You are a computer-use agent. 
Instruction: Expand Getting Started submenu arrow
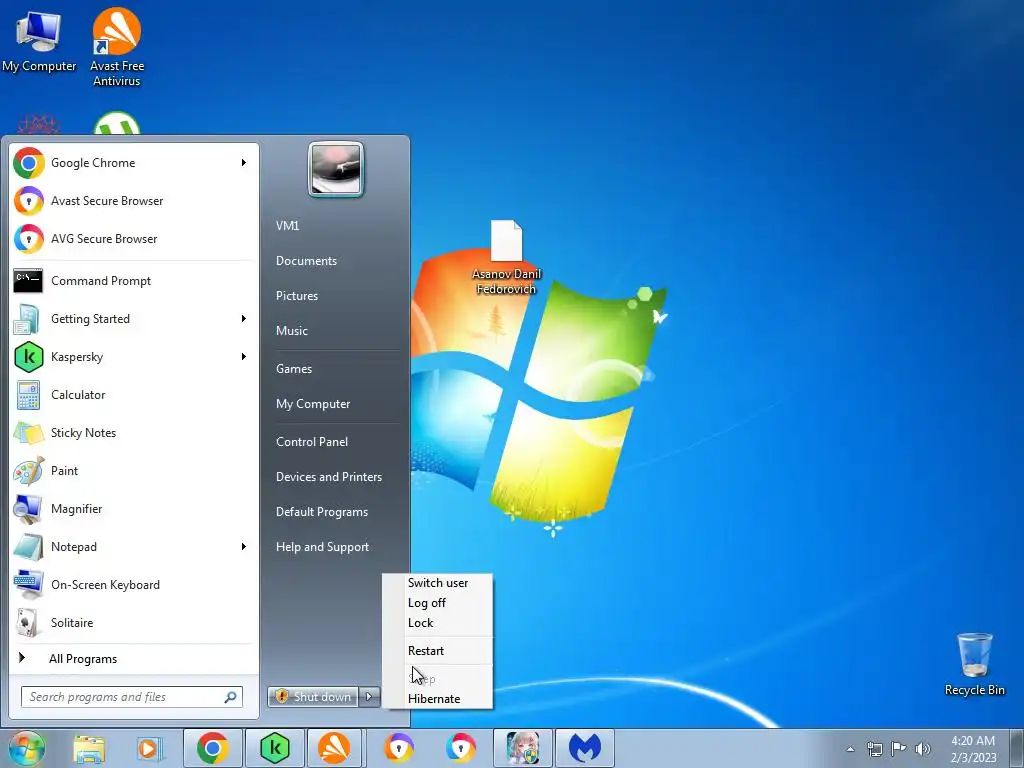(244, 319)
